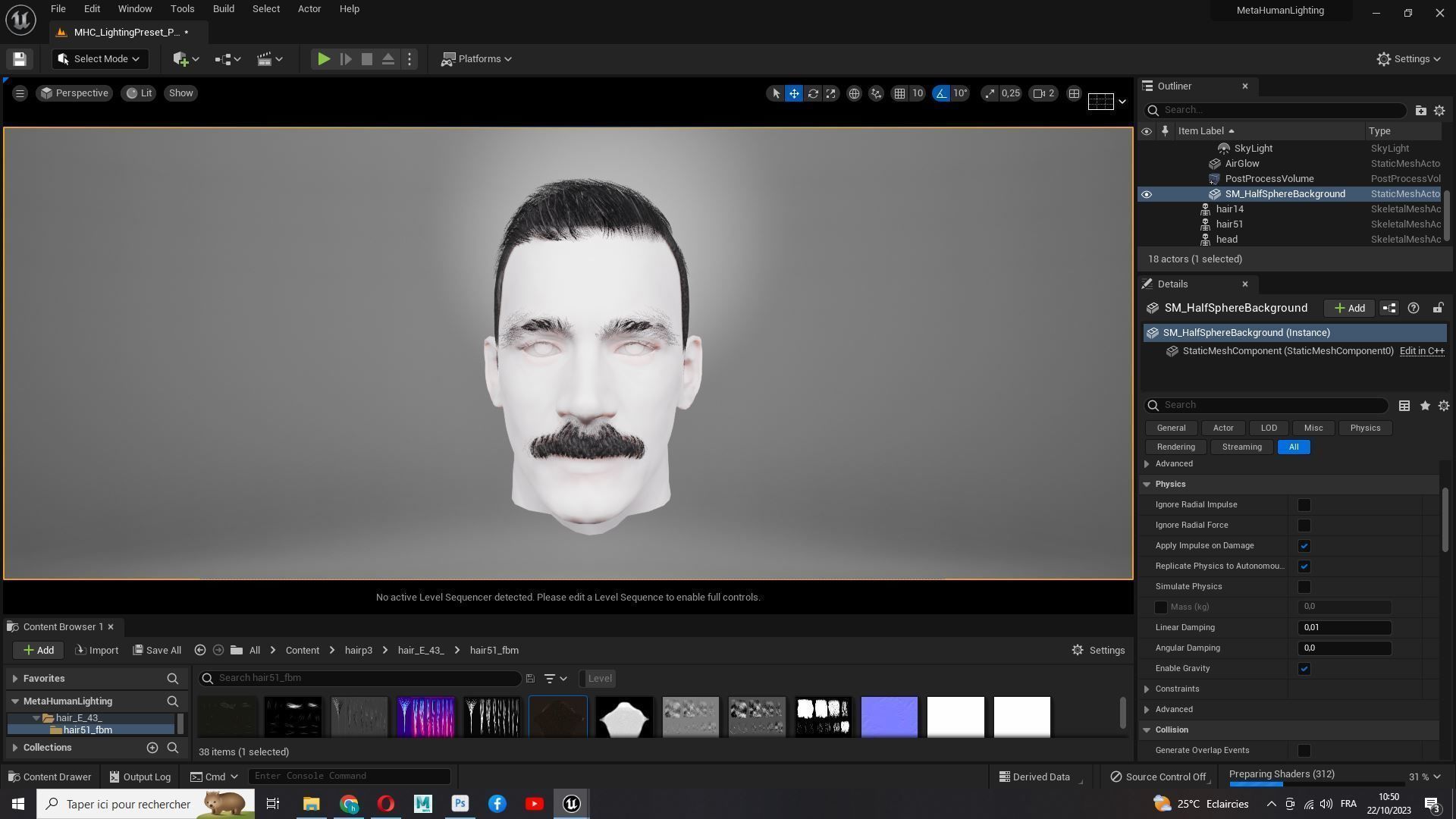
Task: Change the Lit view mode
Action: coord(139,93)
